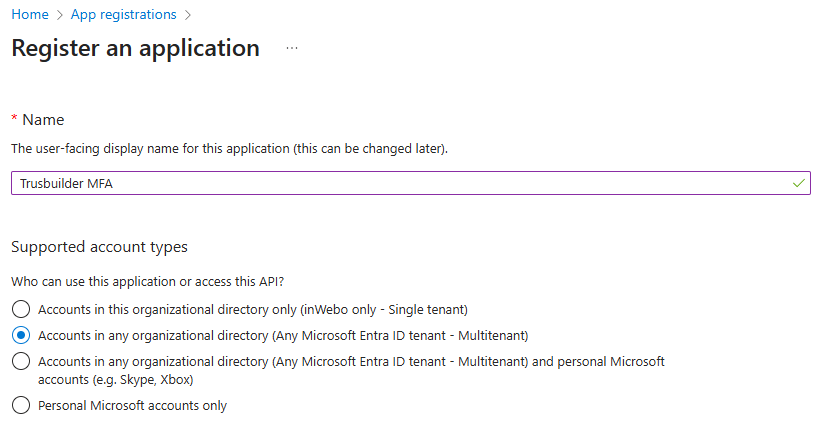This screenshot has height=426, width=828.
Task: Click inside the Trusbuilder MFA name field
Action: pyautogui.click(x=400, y=183)
